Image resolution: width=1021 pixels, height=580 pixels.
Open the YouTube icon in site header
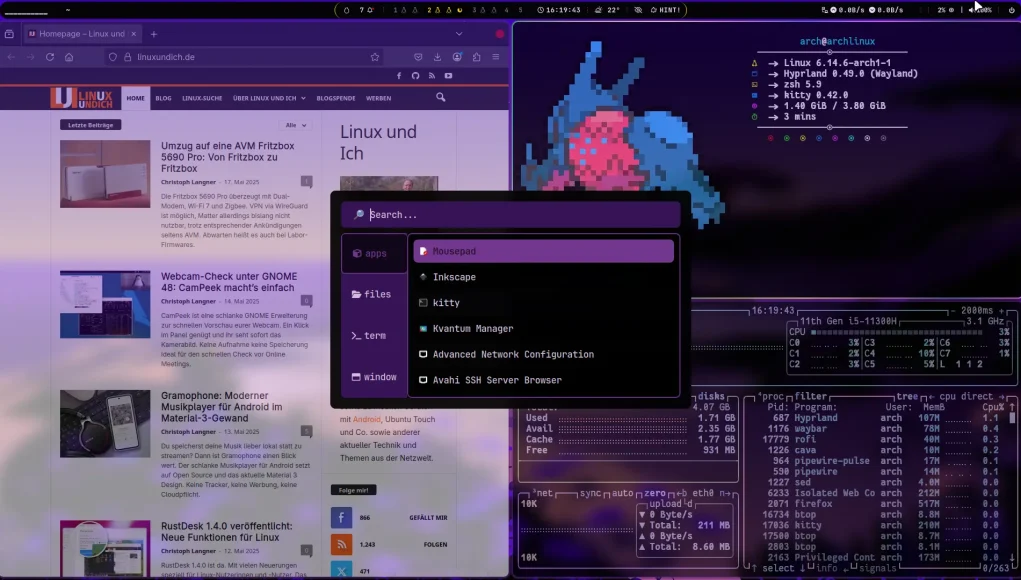click(x=448, y=76)
